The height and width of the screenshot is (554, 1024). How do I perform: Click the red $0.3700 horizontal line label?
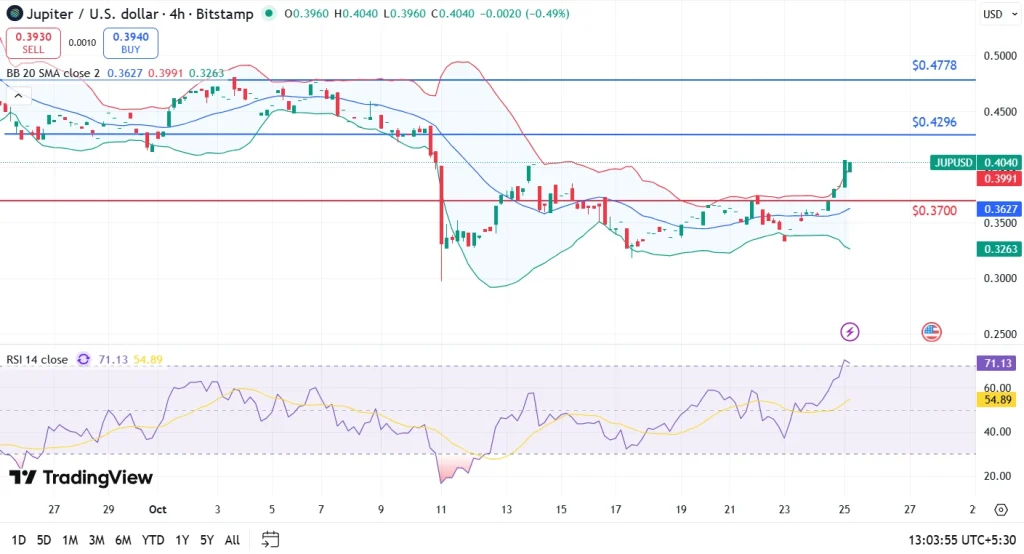[934, 211]
